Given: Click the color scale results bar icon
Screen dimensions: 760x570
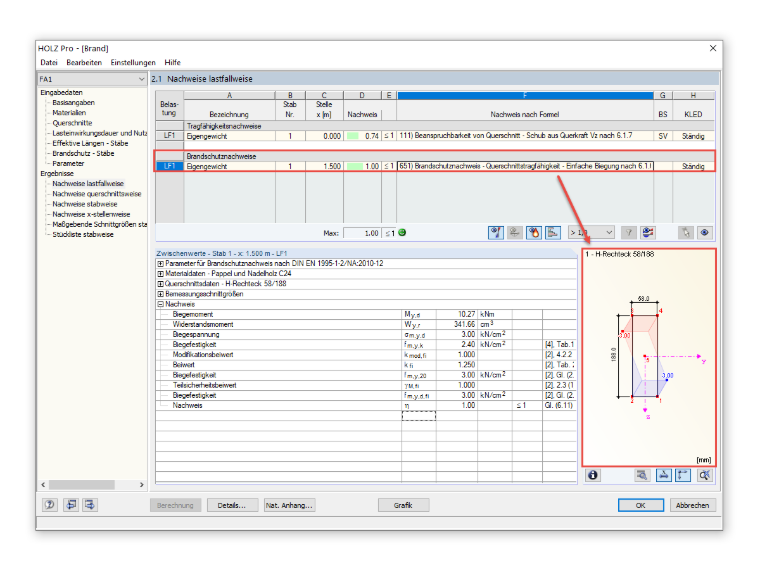Looking at the screenshot, I should [553, 233].
